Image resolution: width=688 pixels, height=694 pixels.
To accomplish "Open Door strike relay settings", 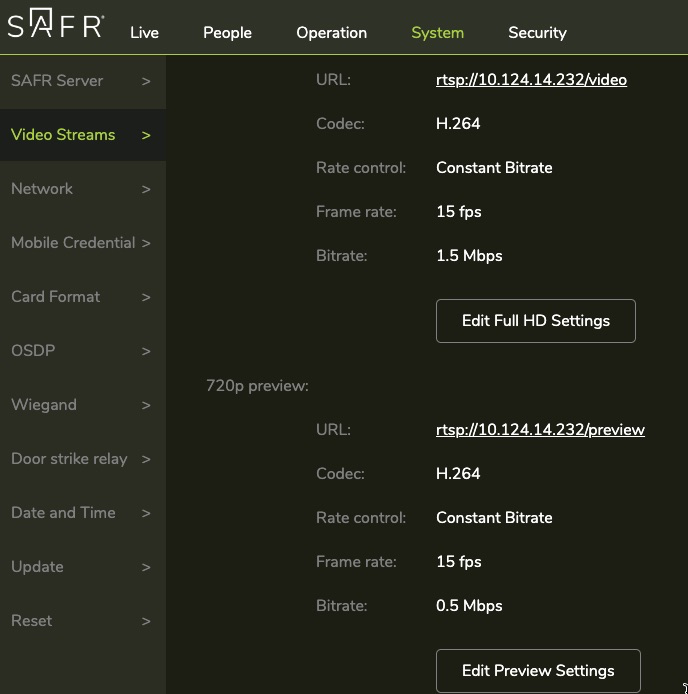I will tap(69, 459).
